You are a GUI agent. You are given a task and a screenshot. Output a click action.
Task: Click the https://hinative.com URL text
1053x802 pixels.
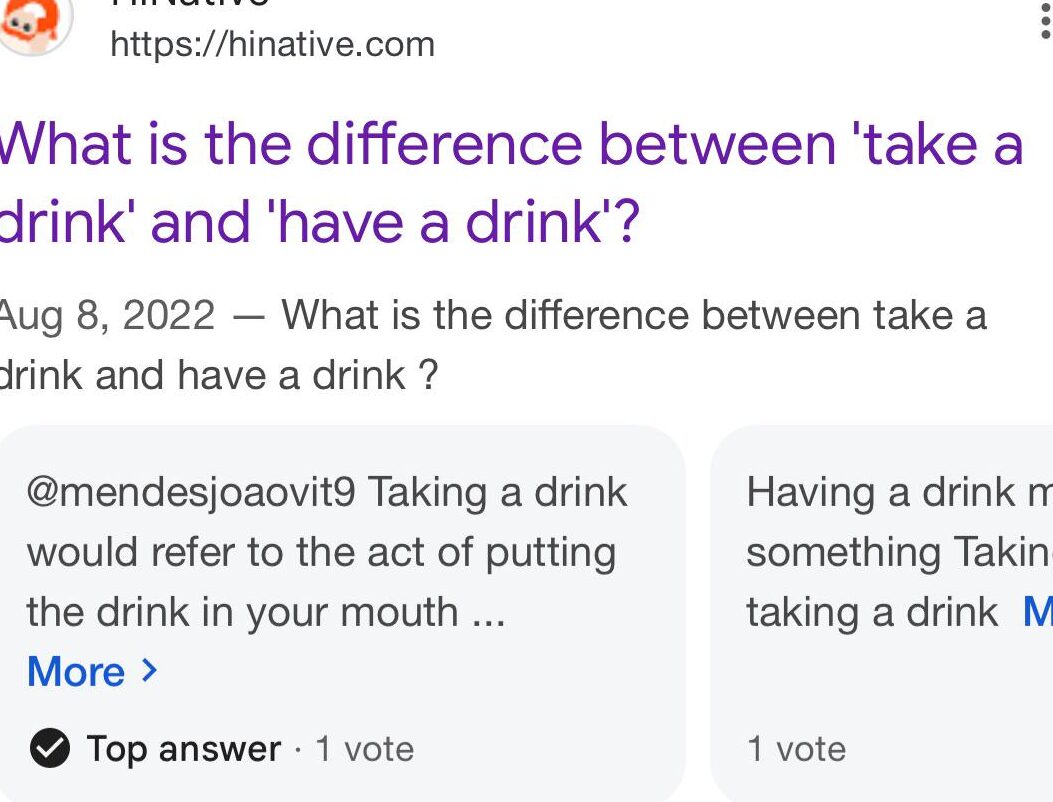tap(272, 44)
